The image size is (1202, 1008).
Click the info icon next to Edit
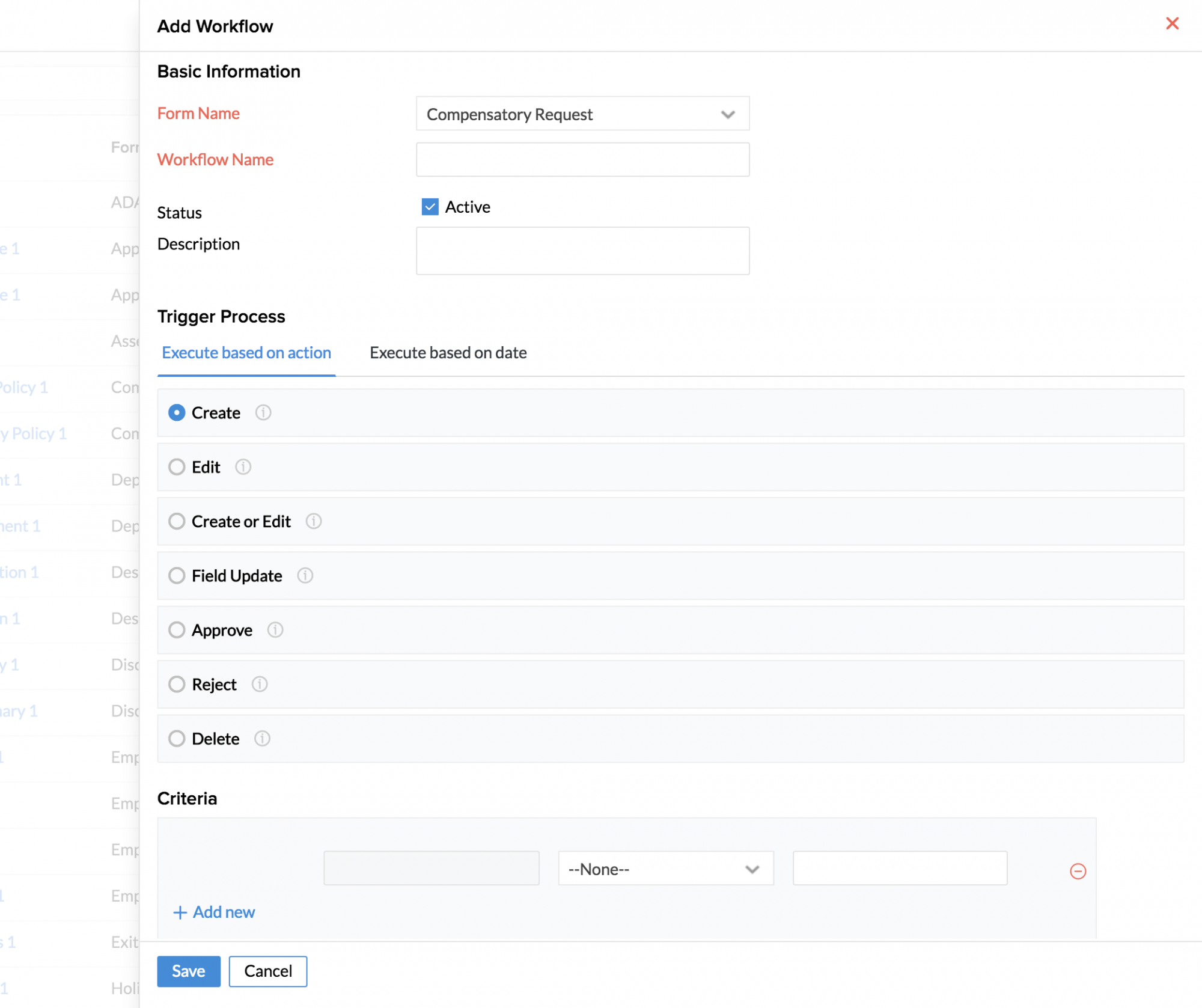click(x=243, y=467)
